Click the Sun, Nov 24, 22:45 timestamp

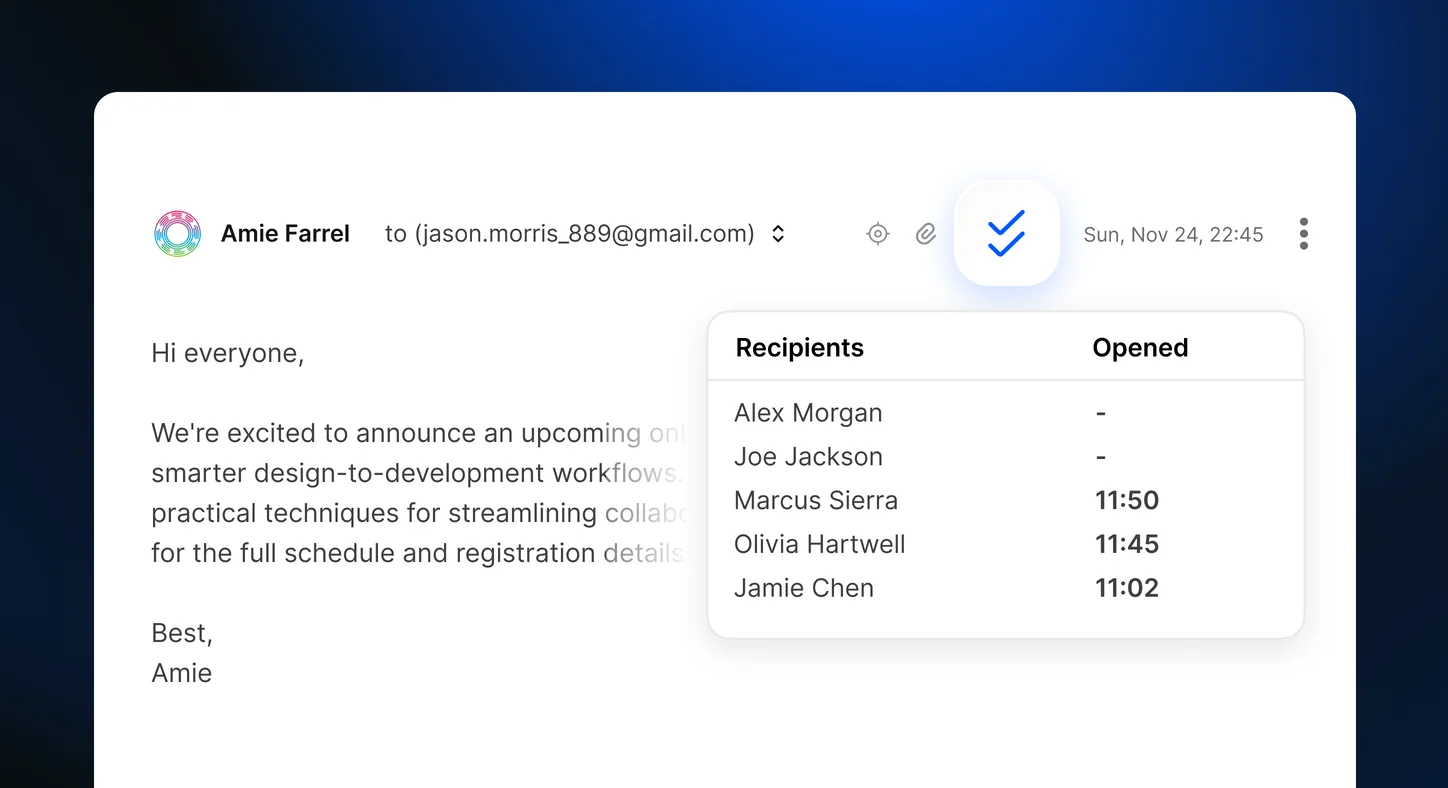1173,235
